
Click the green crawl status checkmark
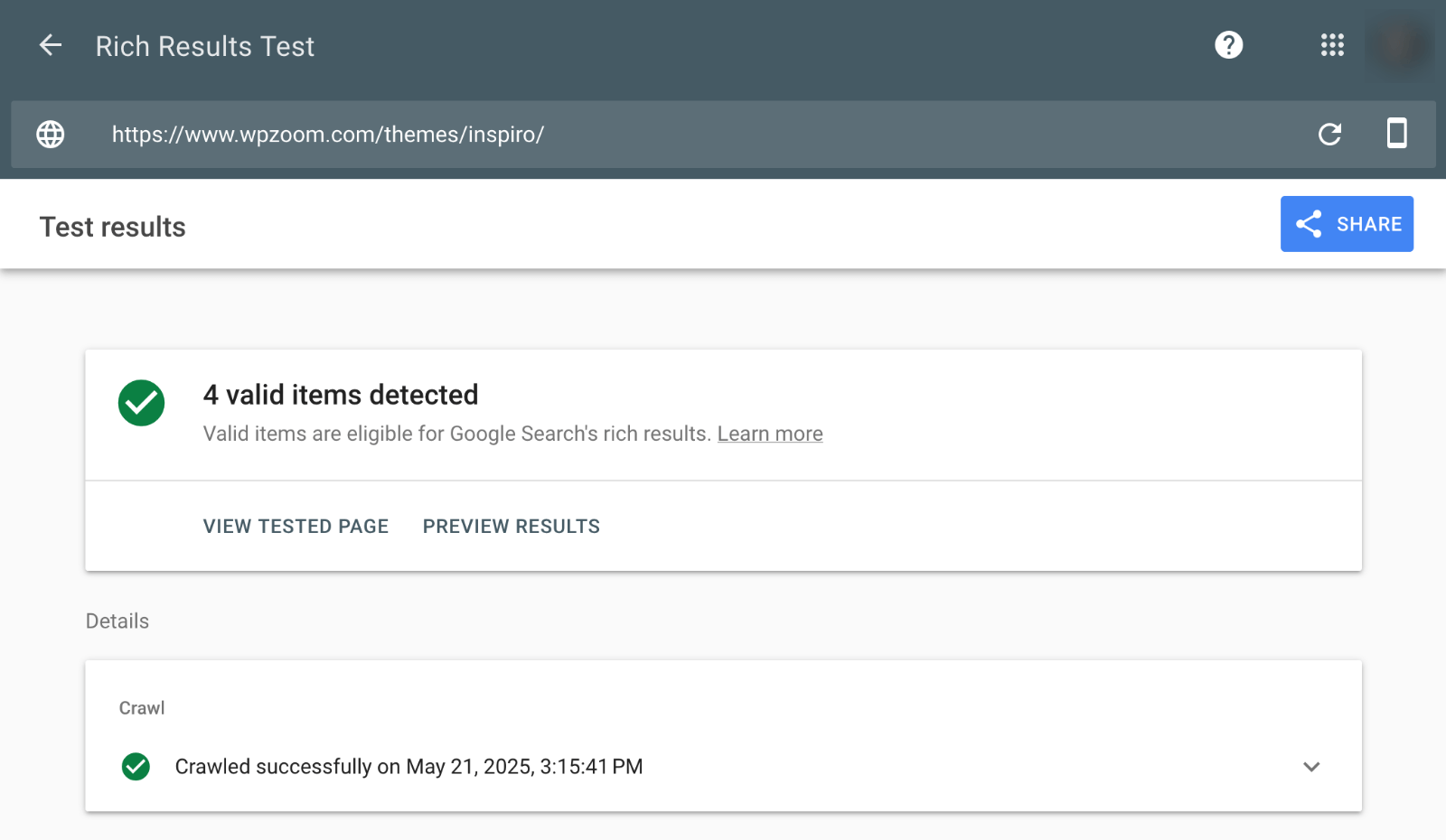pos(136,767)
